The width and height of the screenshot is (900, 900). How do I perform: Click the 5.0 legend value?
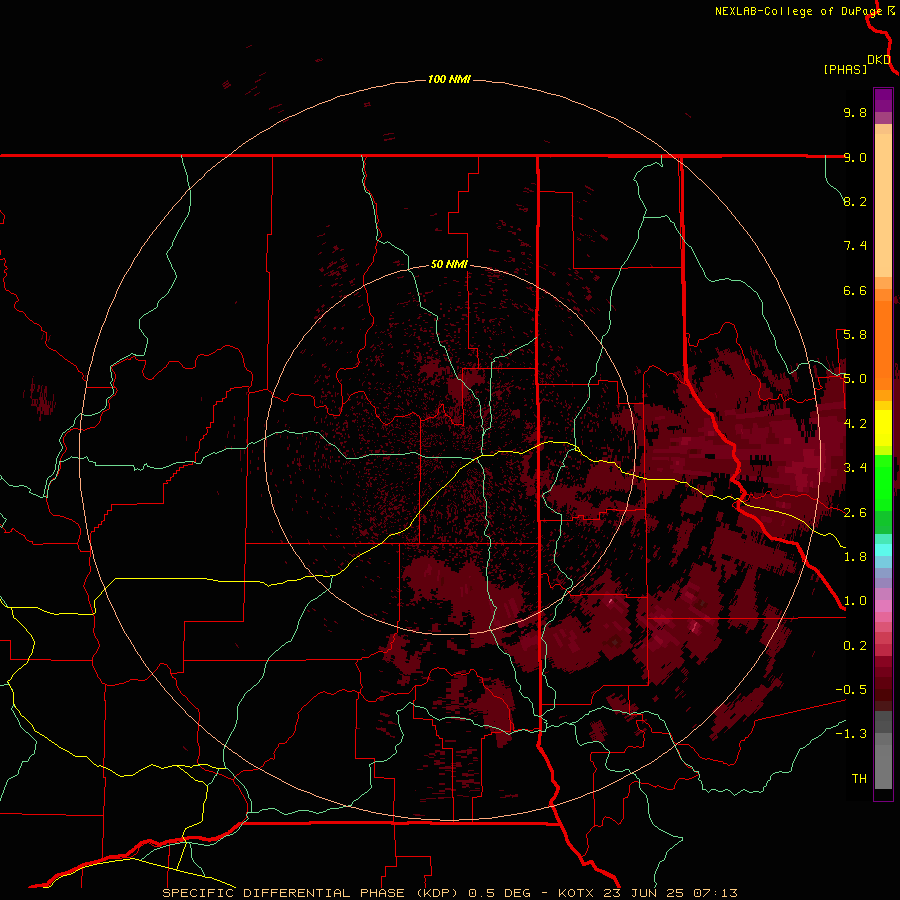[855, 379]
